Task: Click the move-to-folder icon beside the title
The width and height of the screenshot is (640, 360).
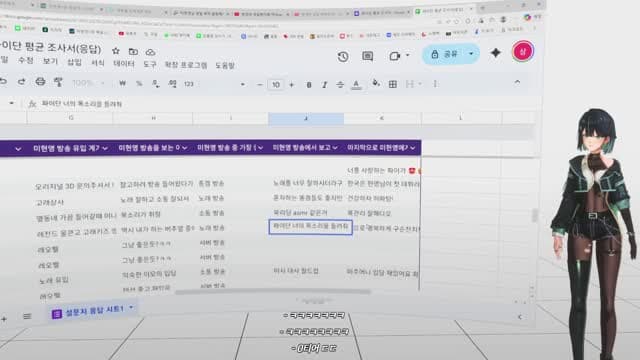Action: coord(133,51)
